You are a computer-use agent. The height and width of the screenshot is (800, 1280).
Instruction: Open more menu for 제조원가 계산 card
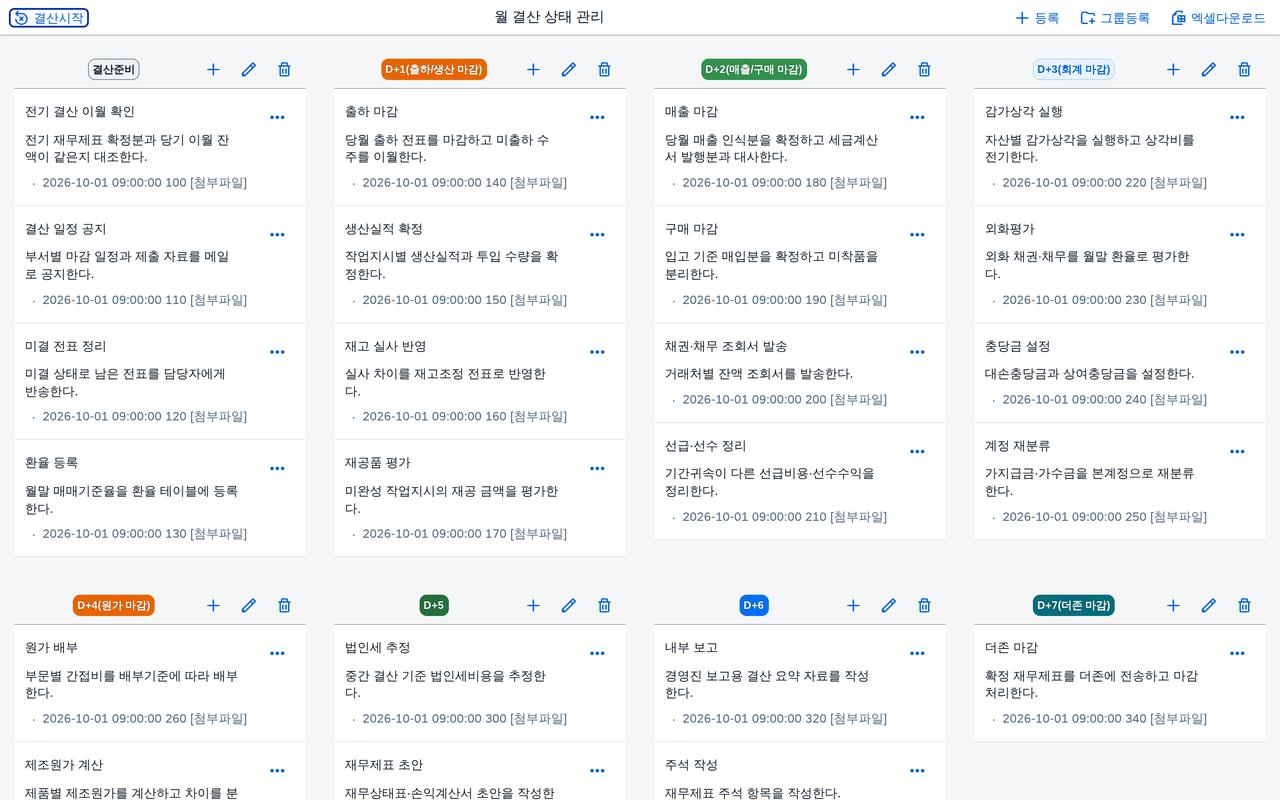(277, 771)
